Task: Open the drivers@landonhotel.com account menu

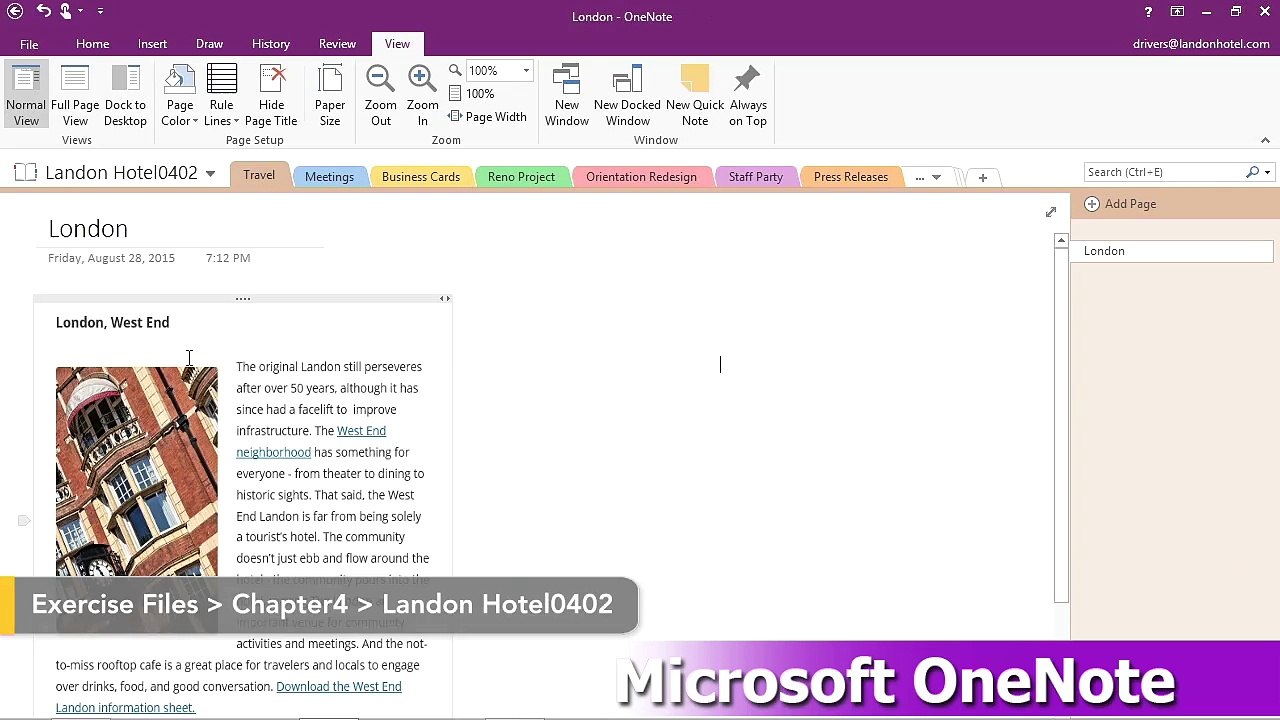Action: [x=1201, y=44]
